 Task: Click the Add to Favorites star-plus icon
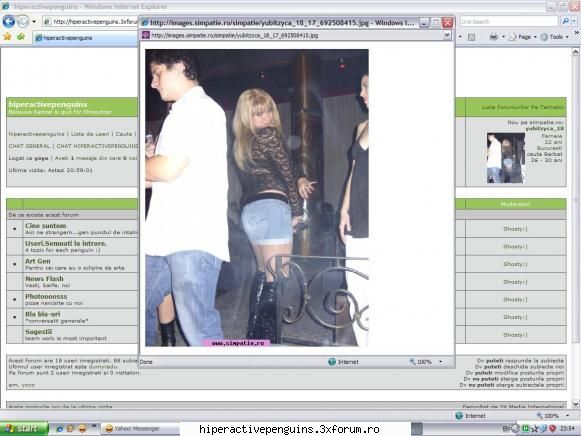click(x=21, y=36)
